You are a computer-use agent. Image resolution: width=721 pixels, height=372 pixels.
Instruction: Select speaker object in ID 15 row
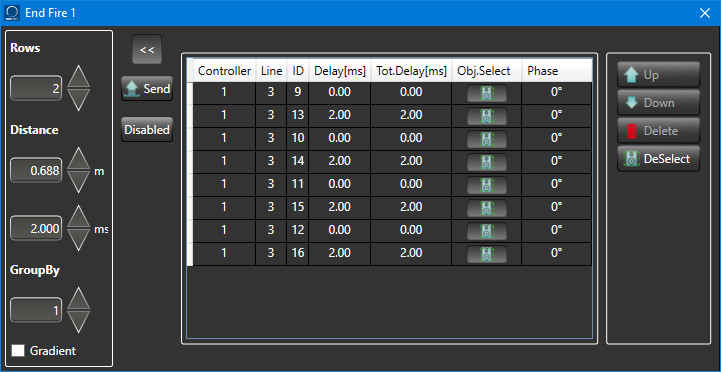click(x=486, y=208)
